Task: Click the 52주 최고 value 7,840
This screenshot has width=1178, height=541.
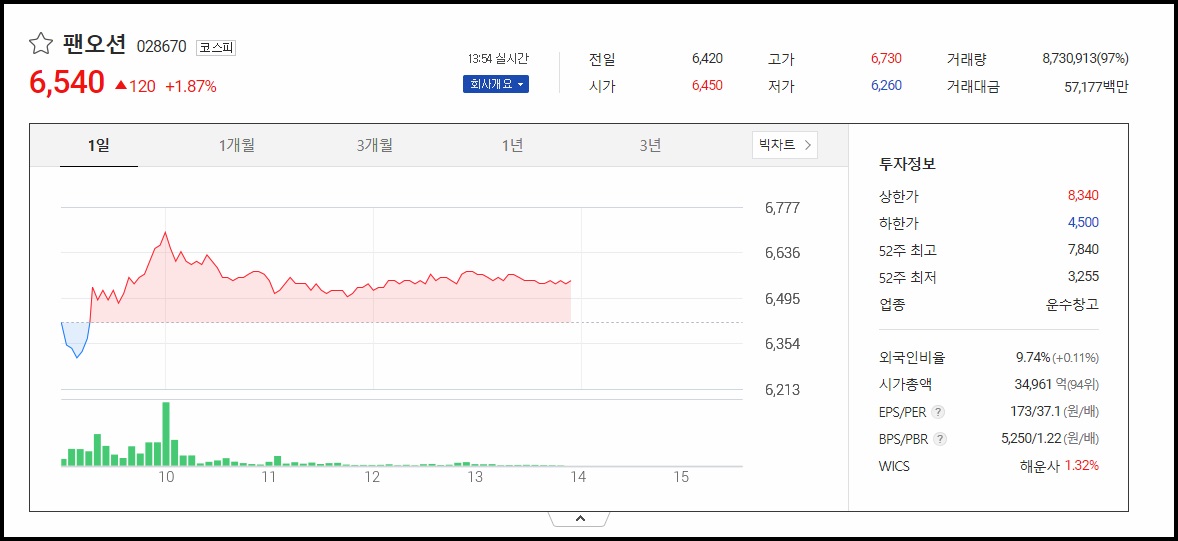Action: [1083, 249]
